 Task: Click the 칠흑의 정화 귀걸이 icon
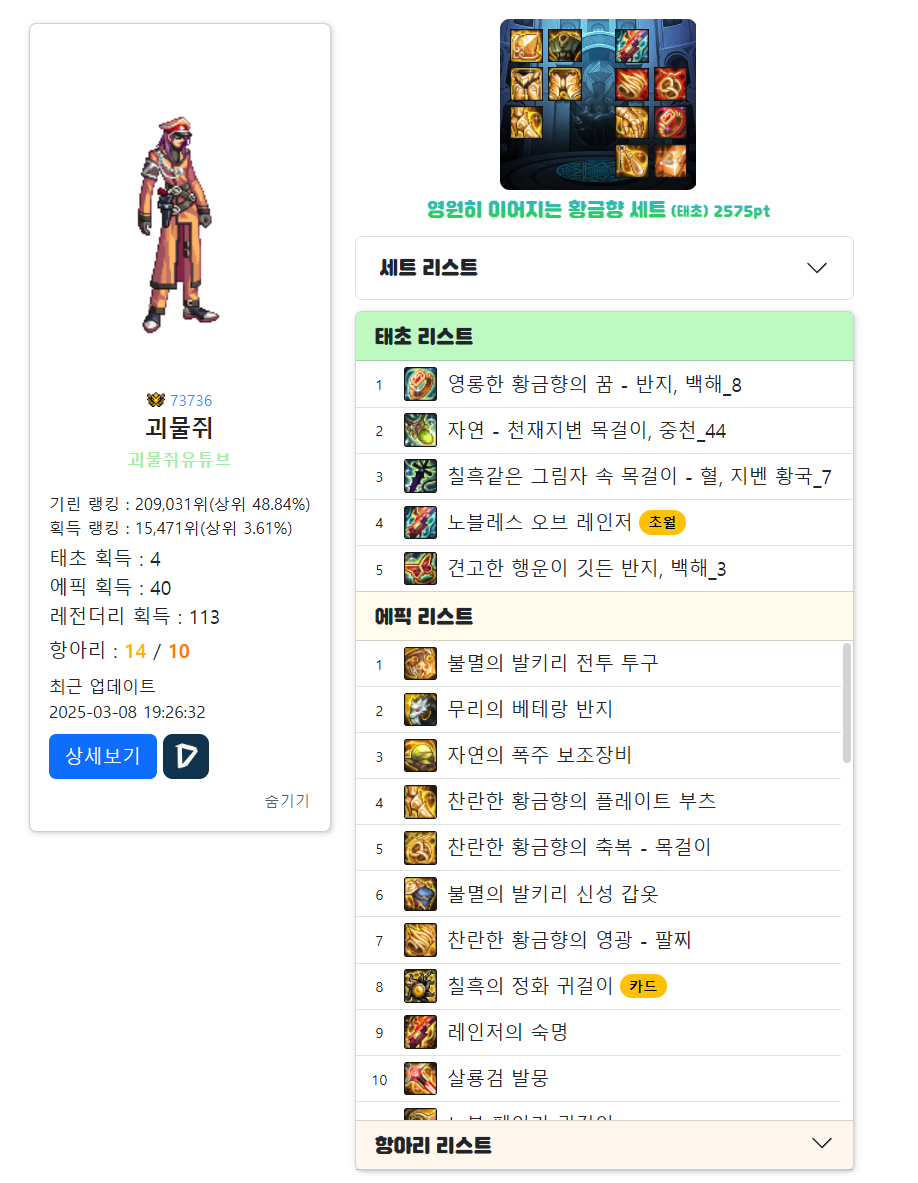point(420,987)
